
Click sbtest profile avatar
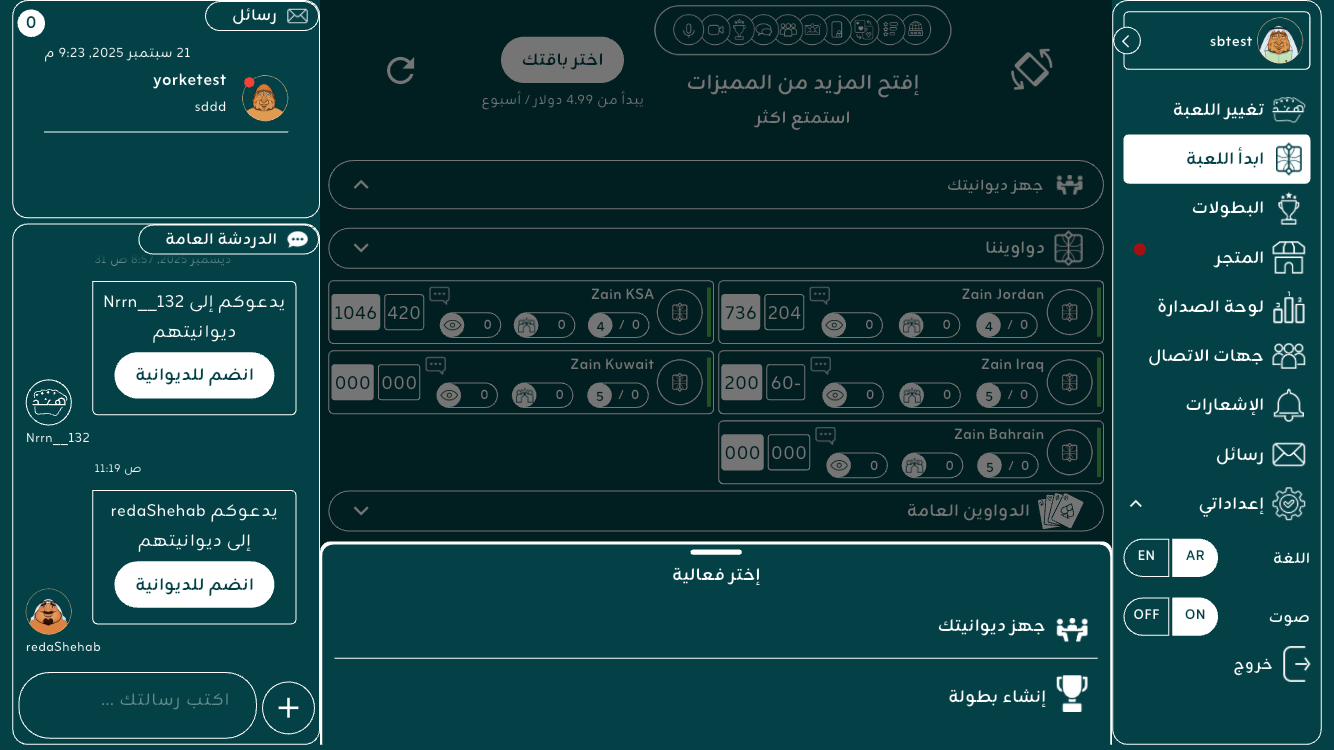pyautogui.click(x=1279, y=41)
